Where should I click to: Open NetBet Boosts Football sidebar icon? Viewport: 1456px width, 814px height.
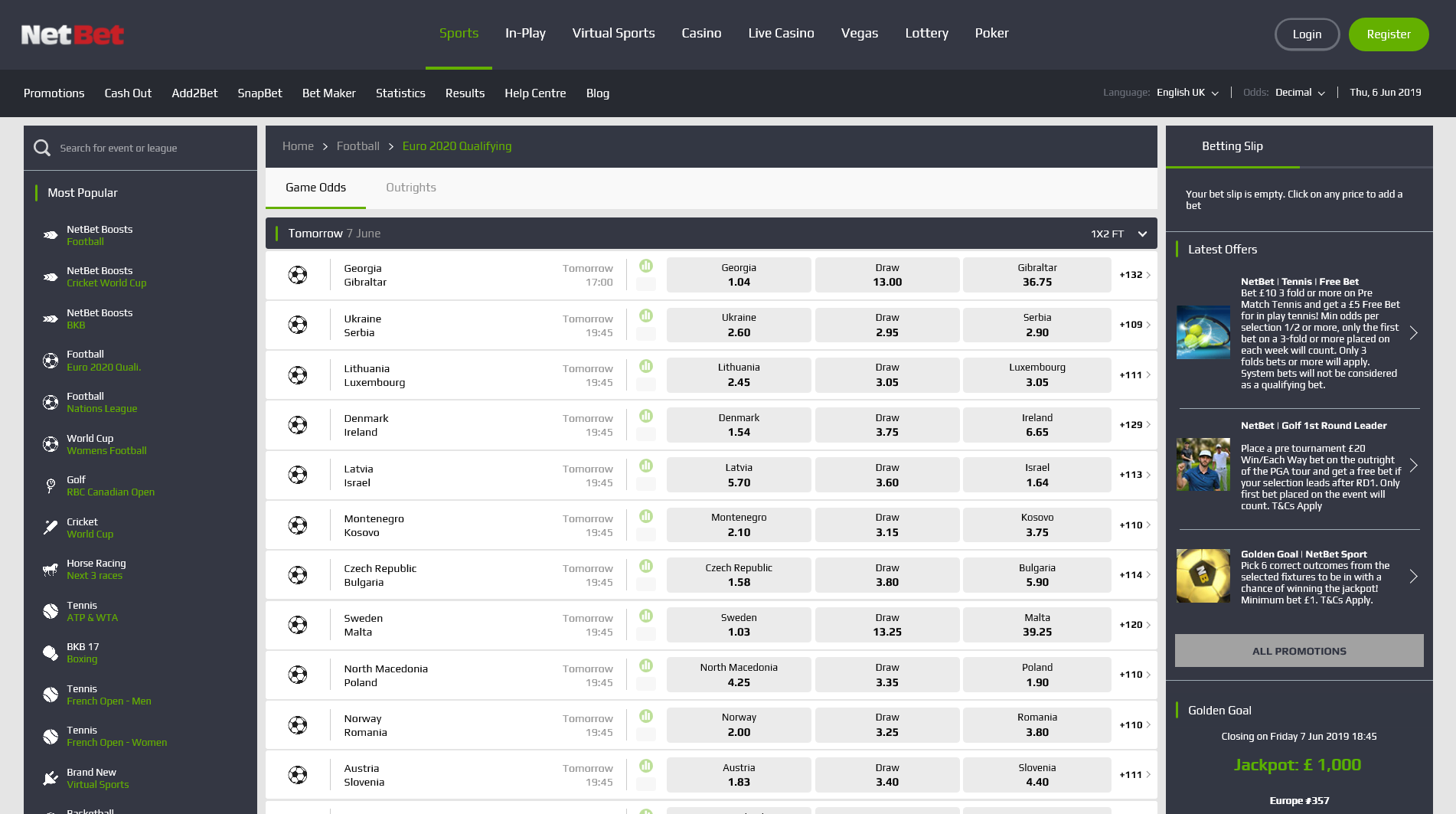point(51,235)
